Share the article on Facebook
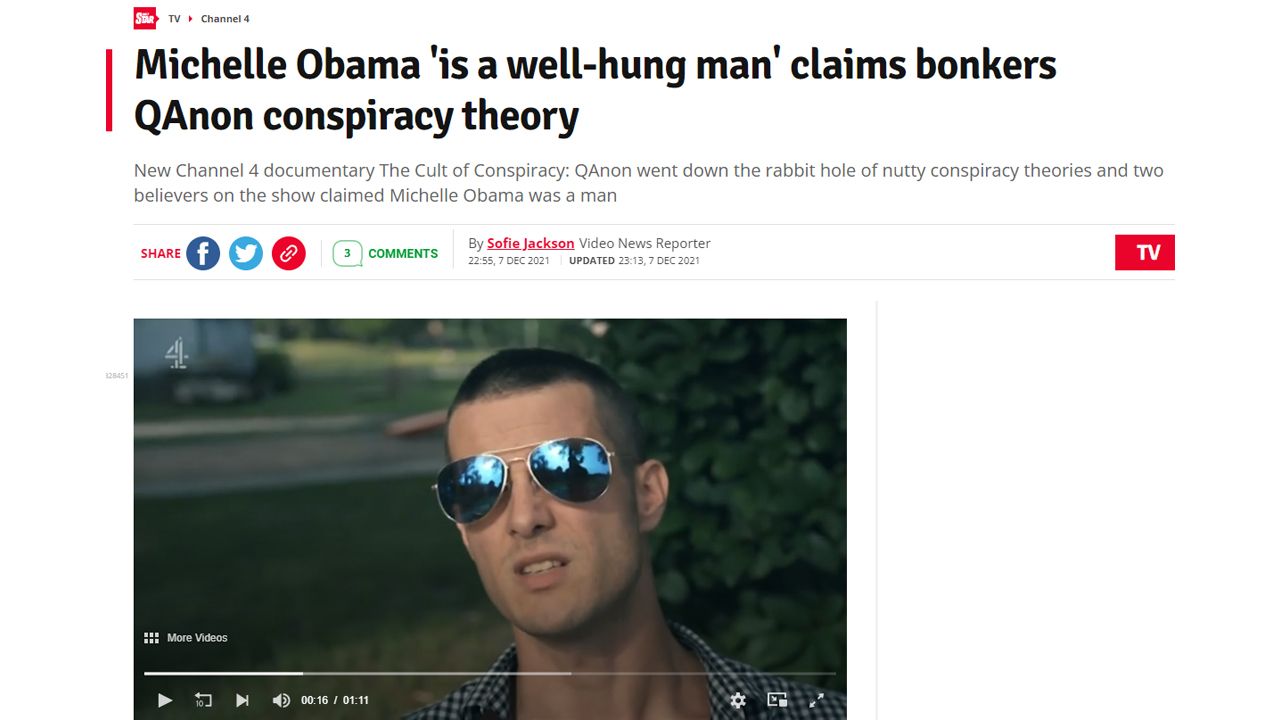This screenshot has height=720, width=1280. click(203, 253)
